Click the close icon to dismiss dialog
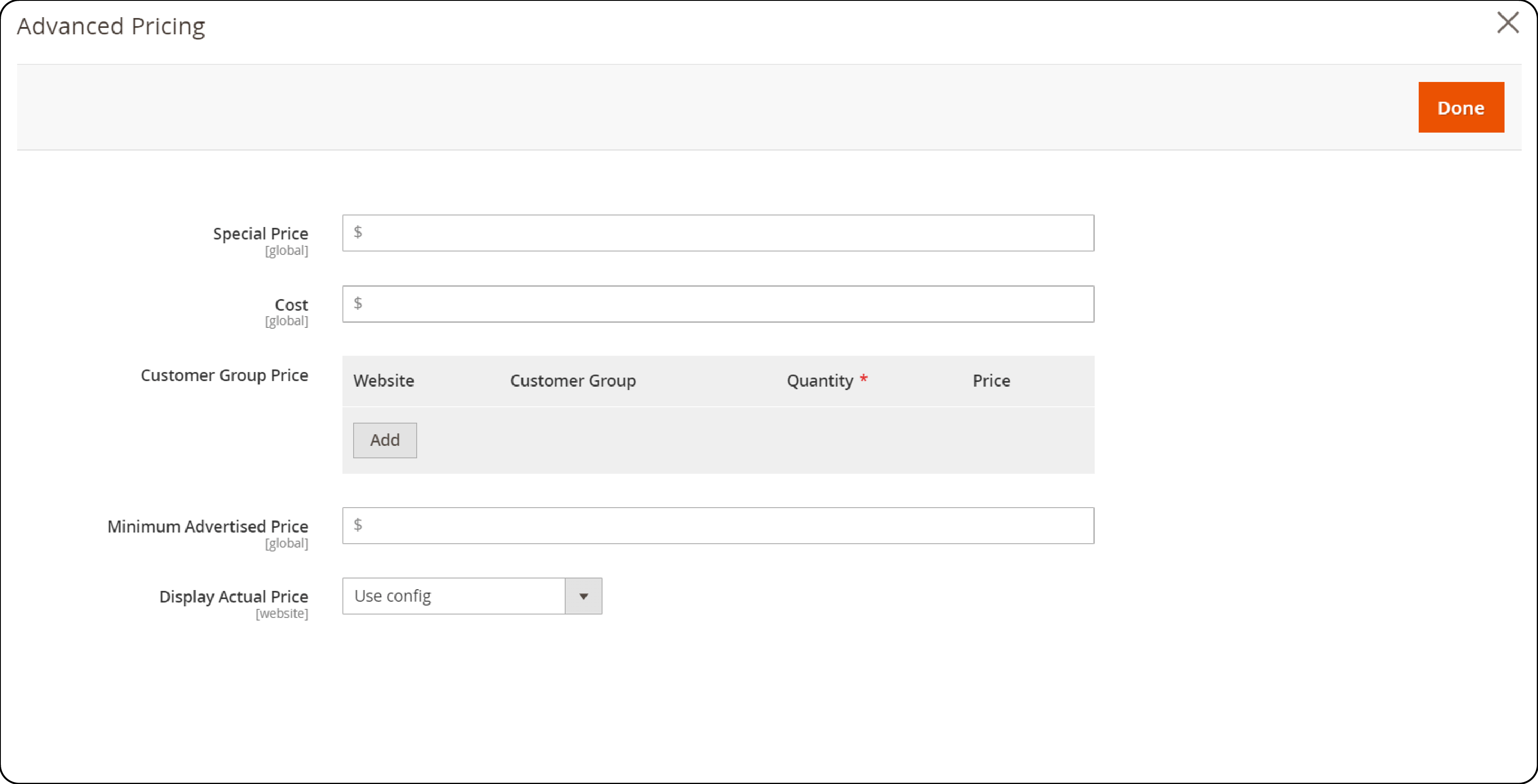The width and height of the screenshot is (1538, 784). point(1506,22)
